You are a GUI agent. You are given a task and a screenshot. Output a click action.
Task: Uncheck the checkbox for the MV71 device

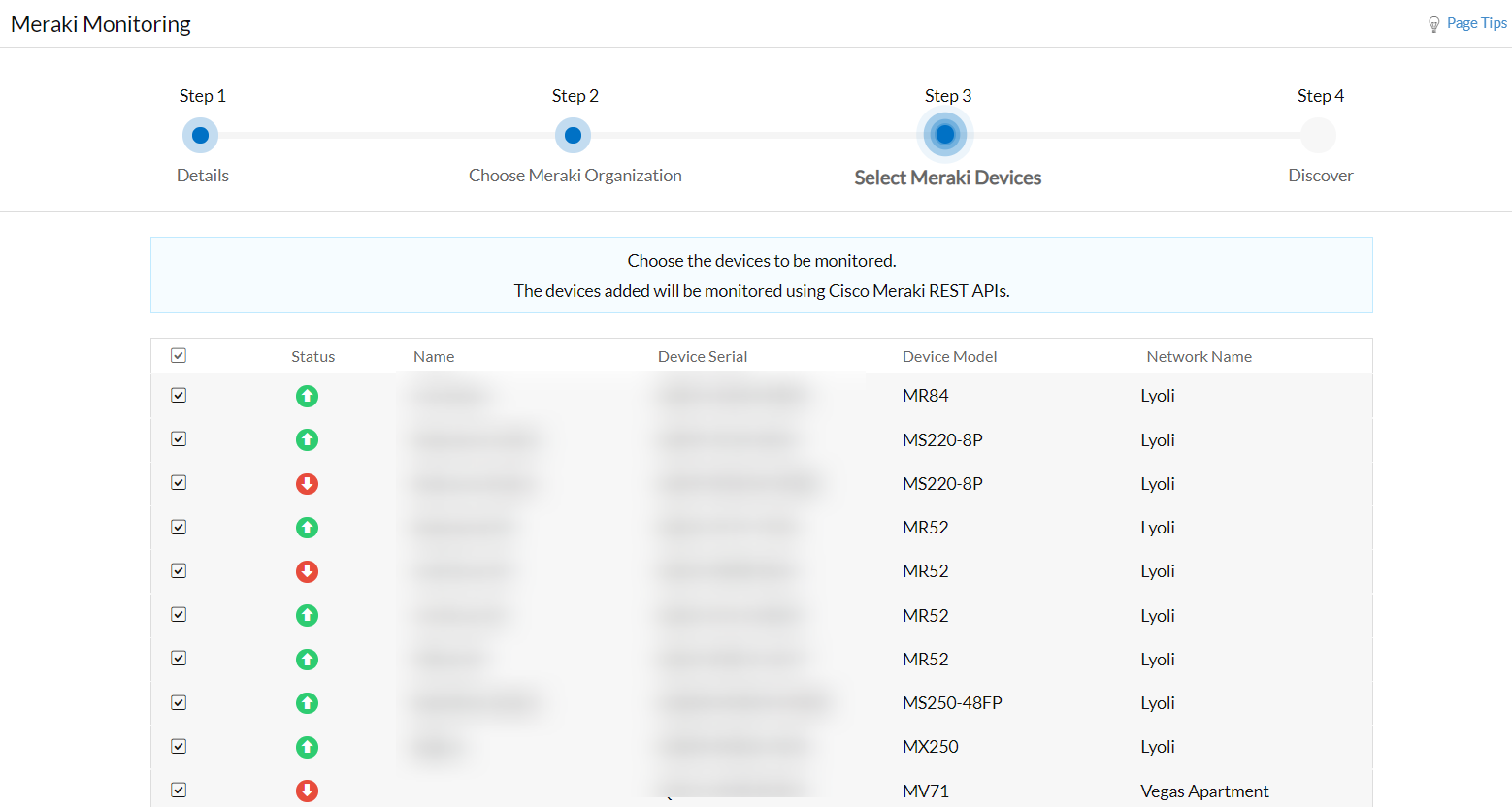pyautogui.click(x=178, y=790)
